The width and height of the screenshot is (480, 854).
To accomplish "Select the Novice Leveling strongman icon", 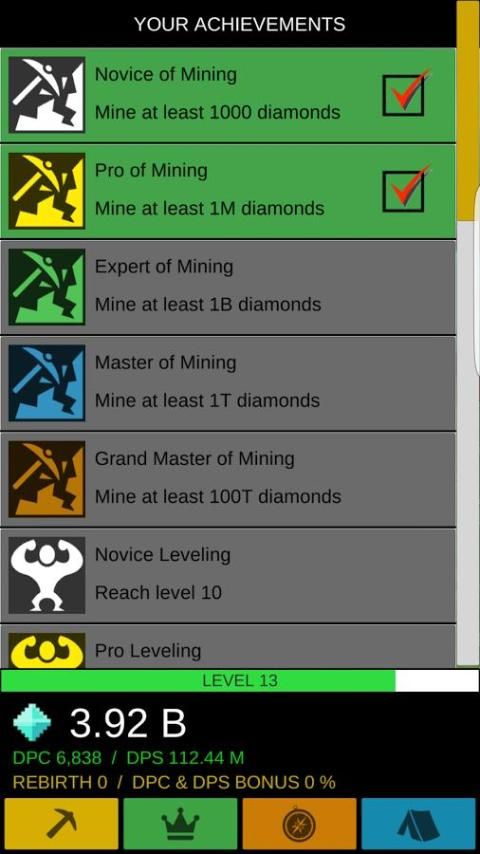I will [x=47, y=575].
